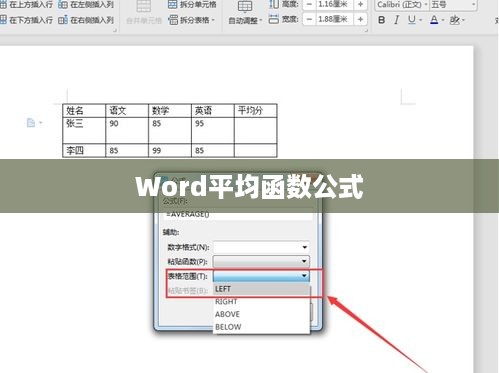Open the dialog launcher below the insert row buttons
Viewport: 499px width, 373px height.
pyautogui.click(x=115, y=30)
